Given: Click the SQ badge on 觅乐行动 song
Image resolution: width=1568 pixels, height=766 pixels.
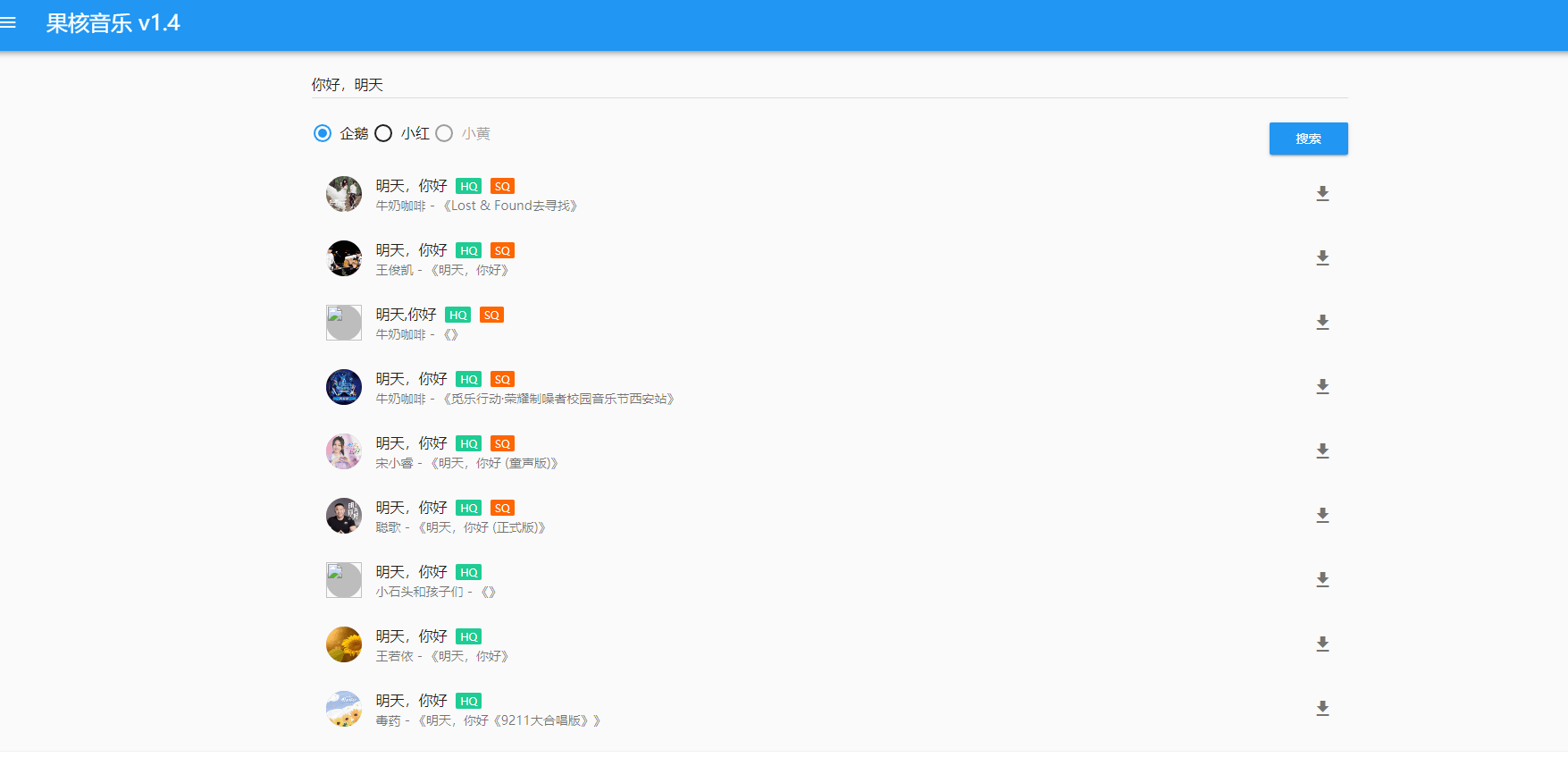Looking at the screenshot, I should coord(502,380).
